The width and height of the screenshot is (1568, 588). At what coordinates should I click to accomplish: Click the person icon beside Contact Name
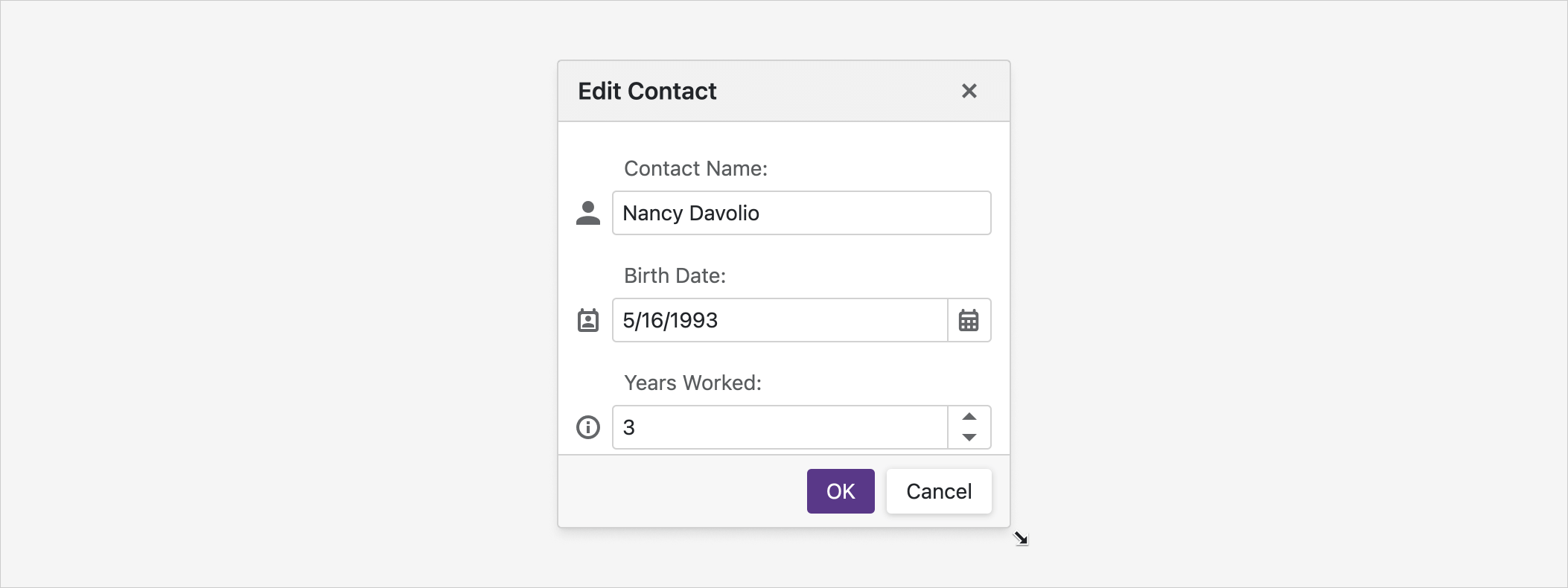pos(588,214)
